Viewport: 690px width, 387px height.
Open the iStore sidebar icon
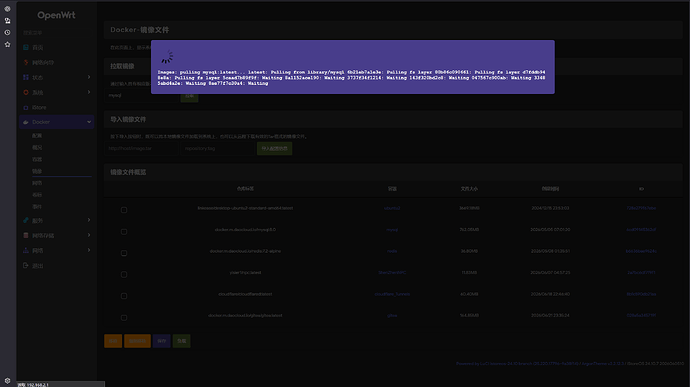point(26,107)
